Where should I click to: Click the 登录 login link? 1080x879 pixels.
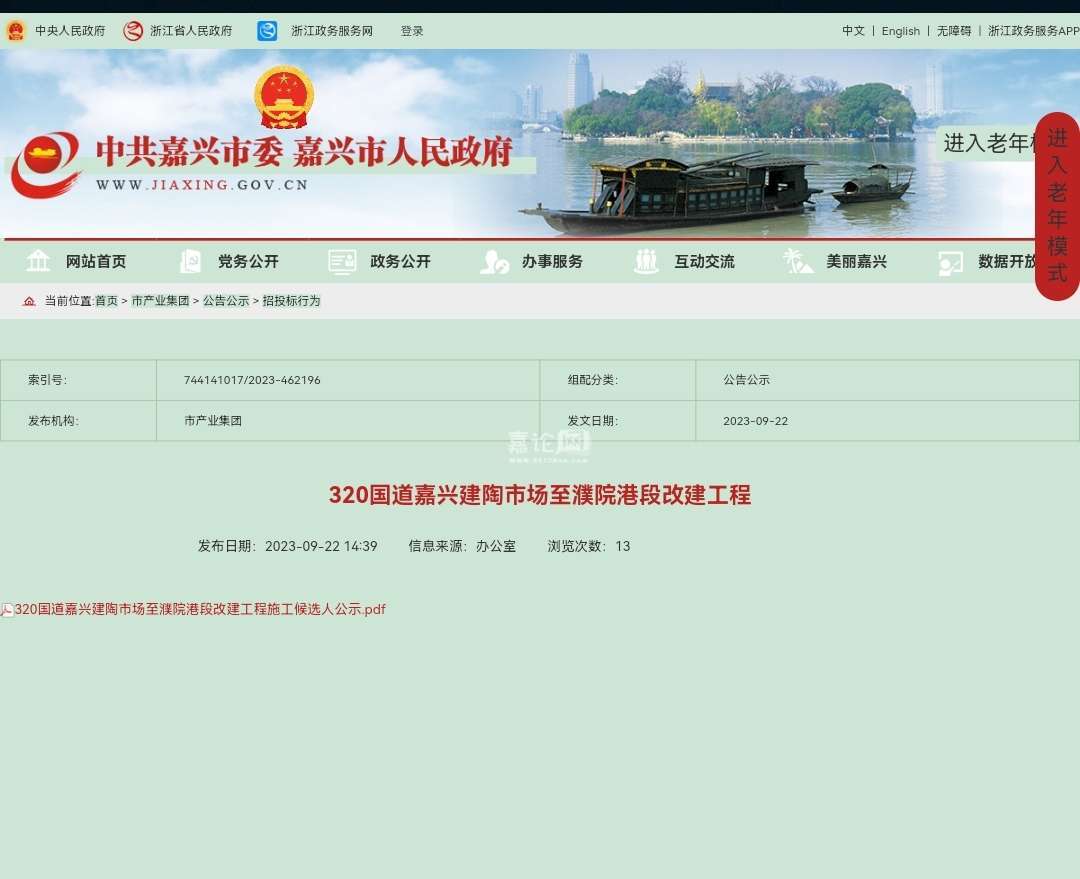412,31
